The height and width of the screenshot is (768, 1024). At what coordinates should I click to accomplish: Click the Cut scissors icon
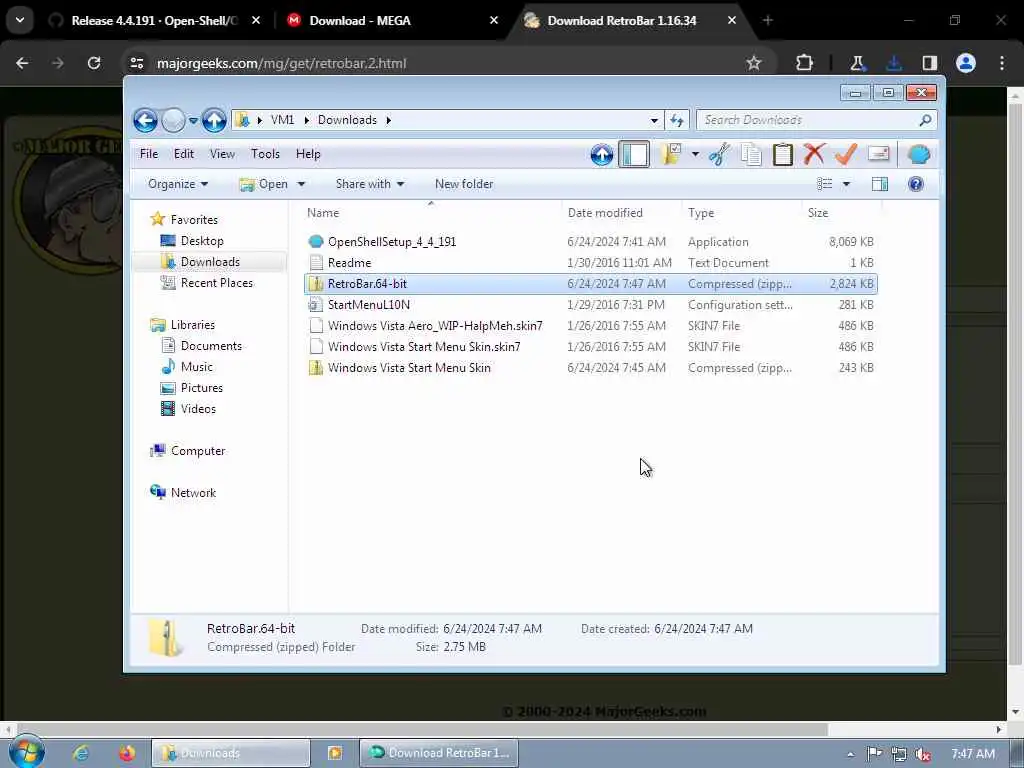pos(719,155)
